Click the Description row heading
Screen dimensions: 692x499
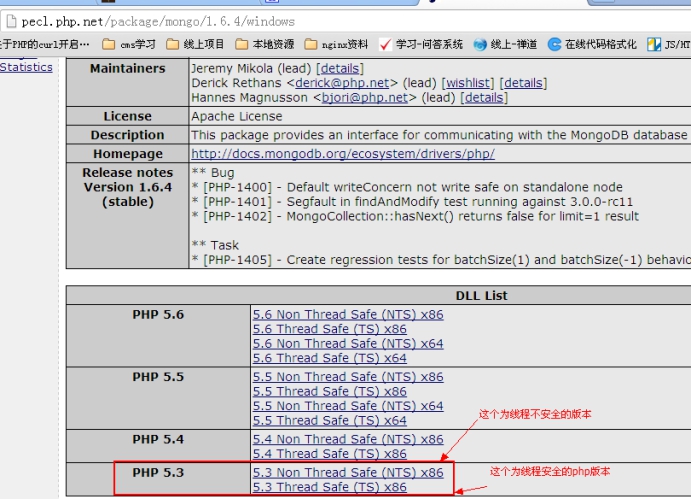(128, 135)
